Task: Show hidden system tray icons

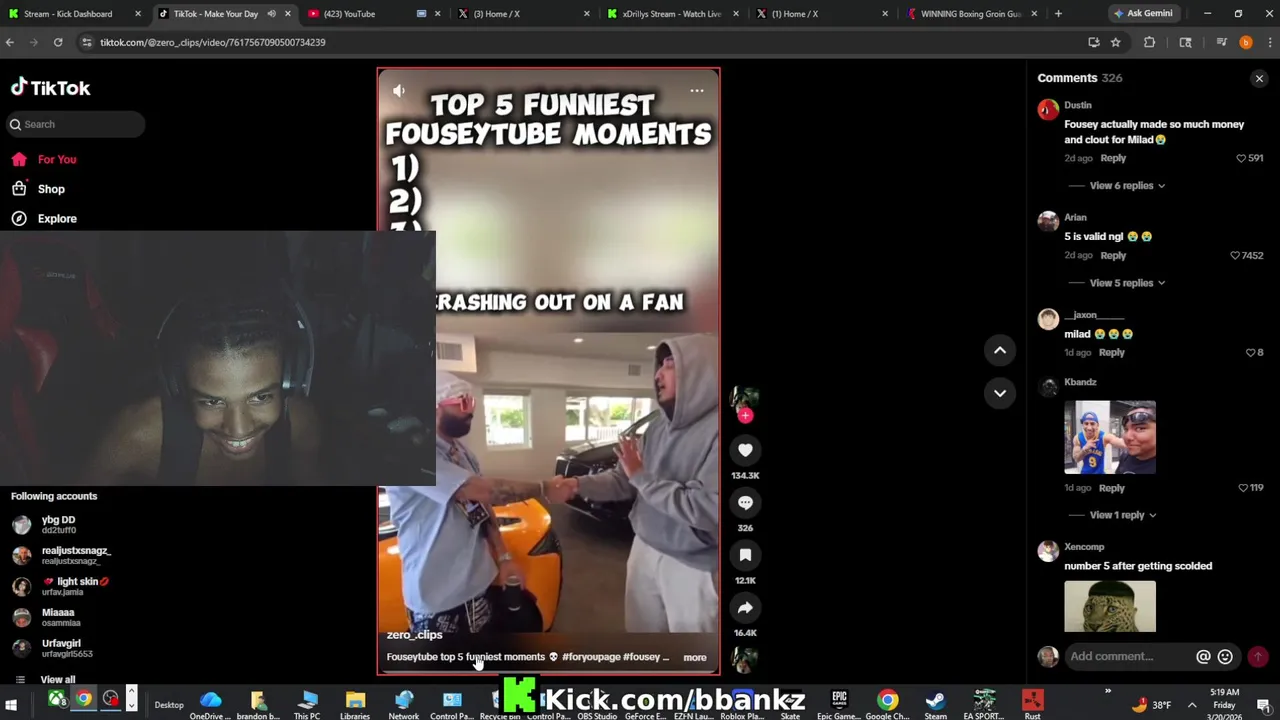Action: (x=1192, y=705)
